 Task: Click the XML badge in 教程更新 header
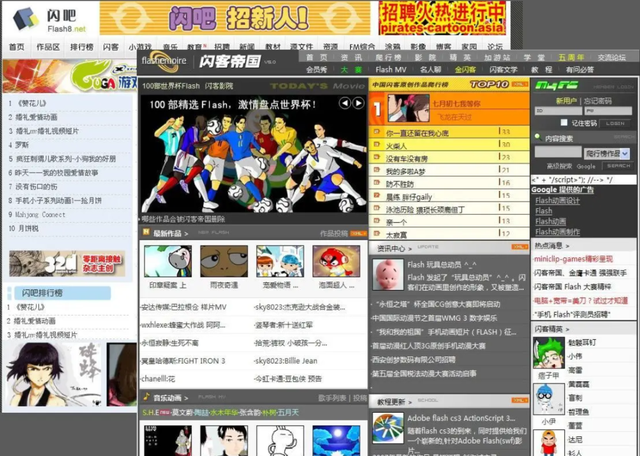point(520,400)
